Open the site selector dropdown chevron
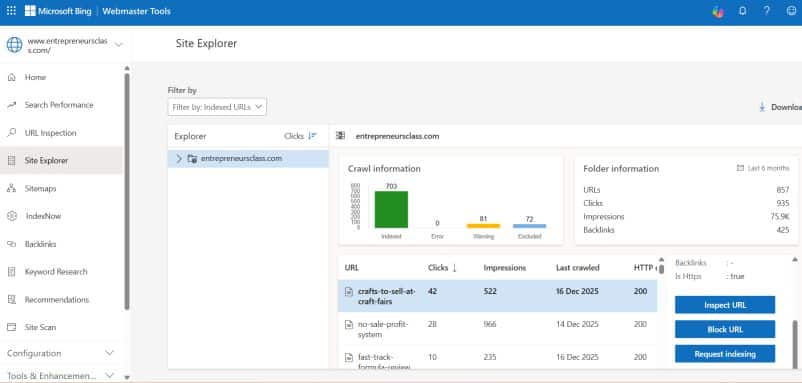Image resolution: width=802 pixels, height=383 pixels. tap(119, 45)
